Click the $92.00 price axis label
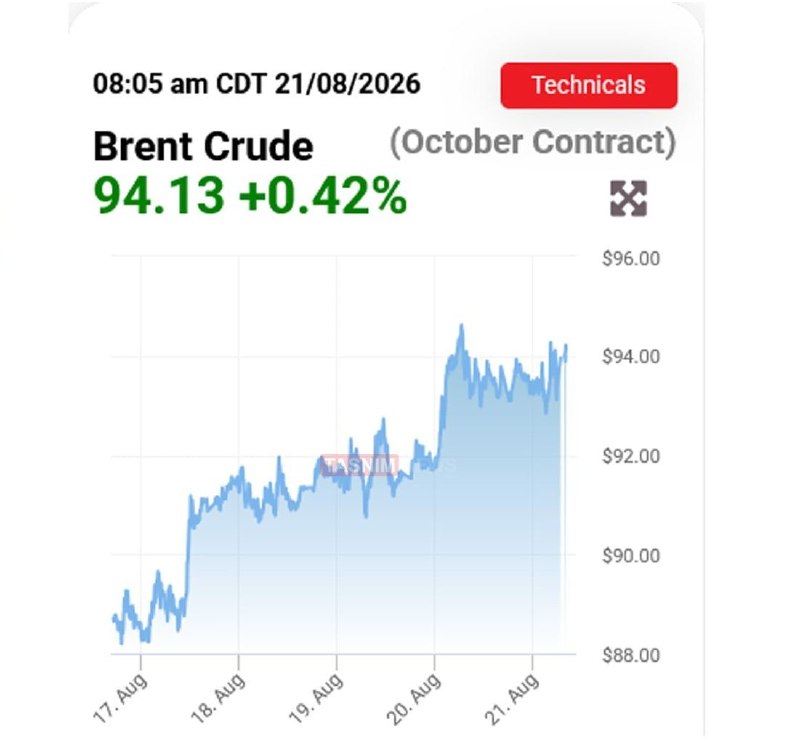Image resolution: width=800 pixels, height=741 pixels. (x=631, y=456)
